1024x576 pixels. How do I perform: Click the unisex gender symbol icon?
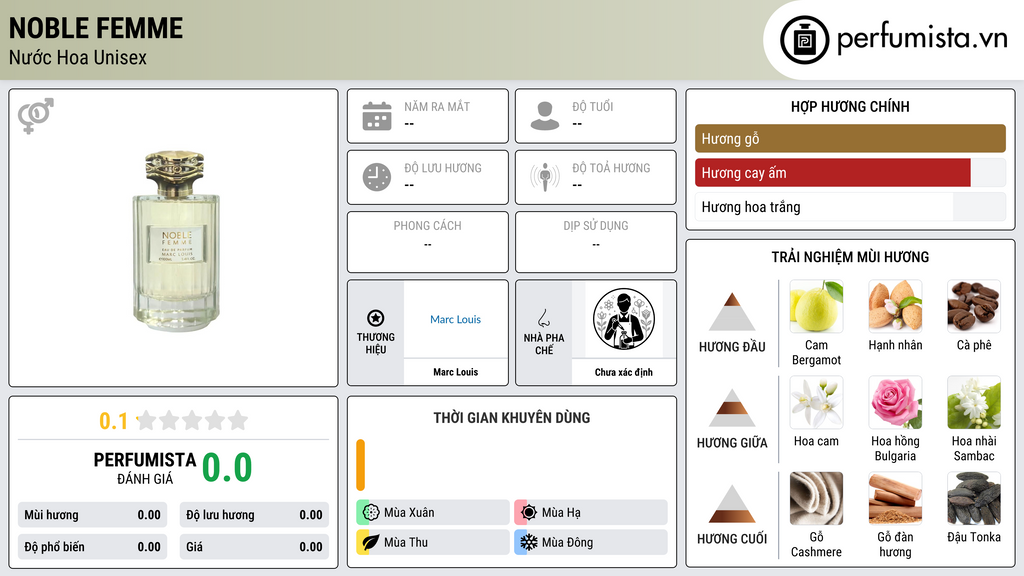tap(36, 116)
